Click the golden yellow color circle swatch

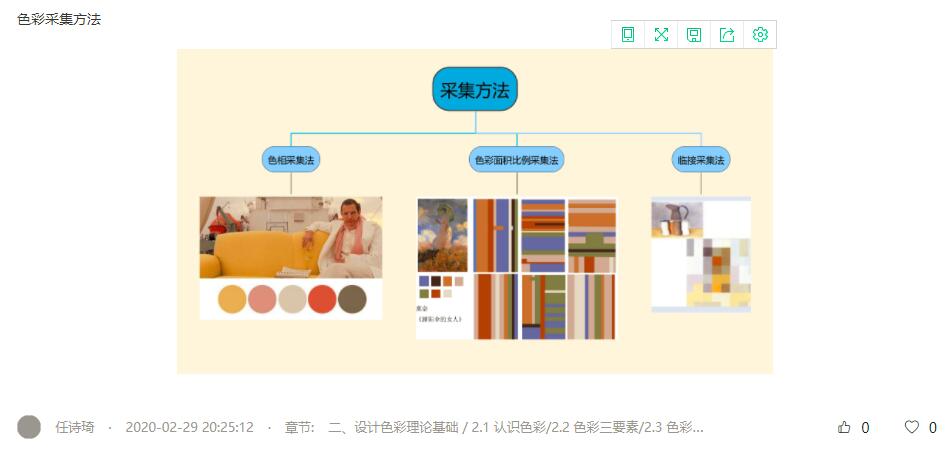[232, 299]
